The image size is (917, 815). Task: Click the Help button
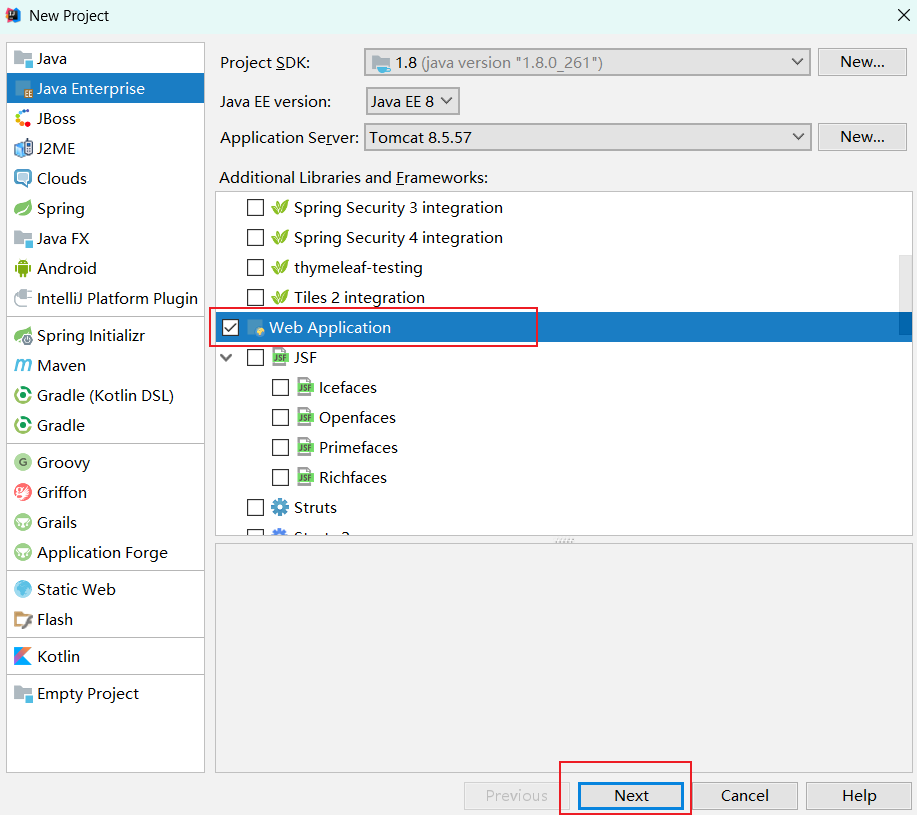(859, 796)
